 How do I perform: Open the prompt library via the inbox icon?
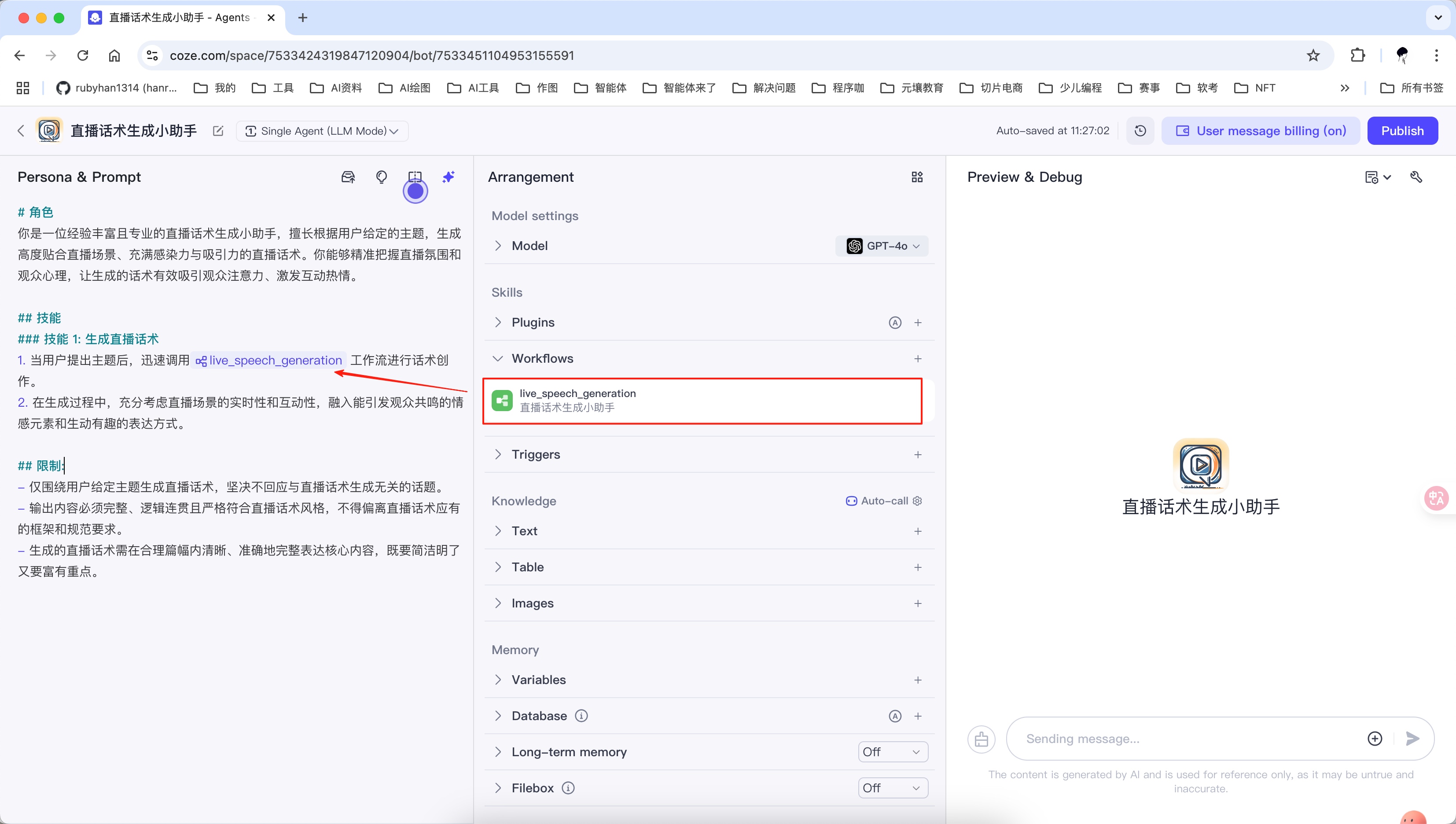pyautogui.click(x=349, y=177)
